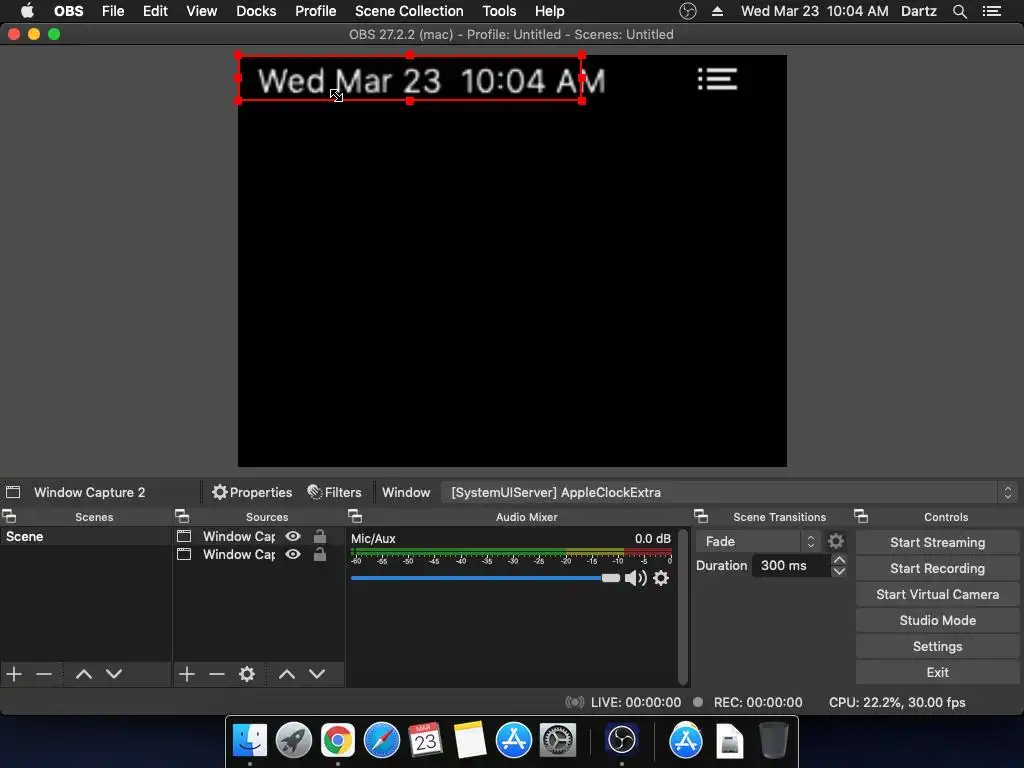Click Start Virtual Camera
Screen dimensions: 1024x768
click(937, 594)
